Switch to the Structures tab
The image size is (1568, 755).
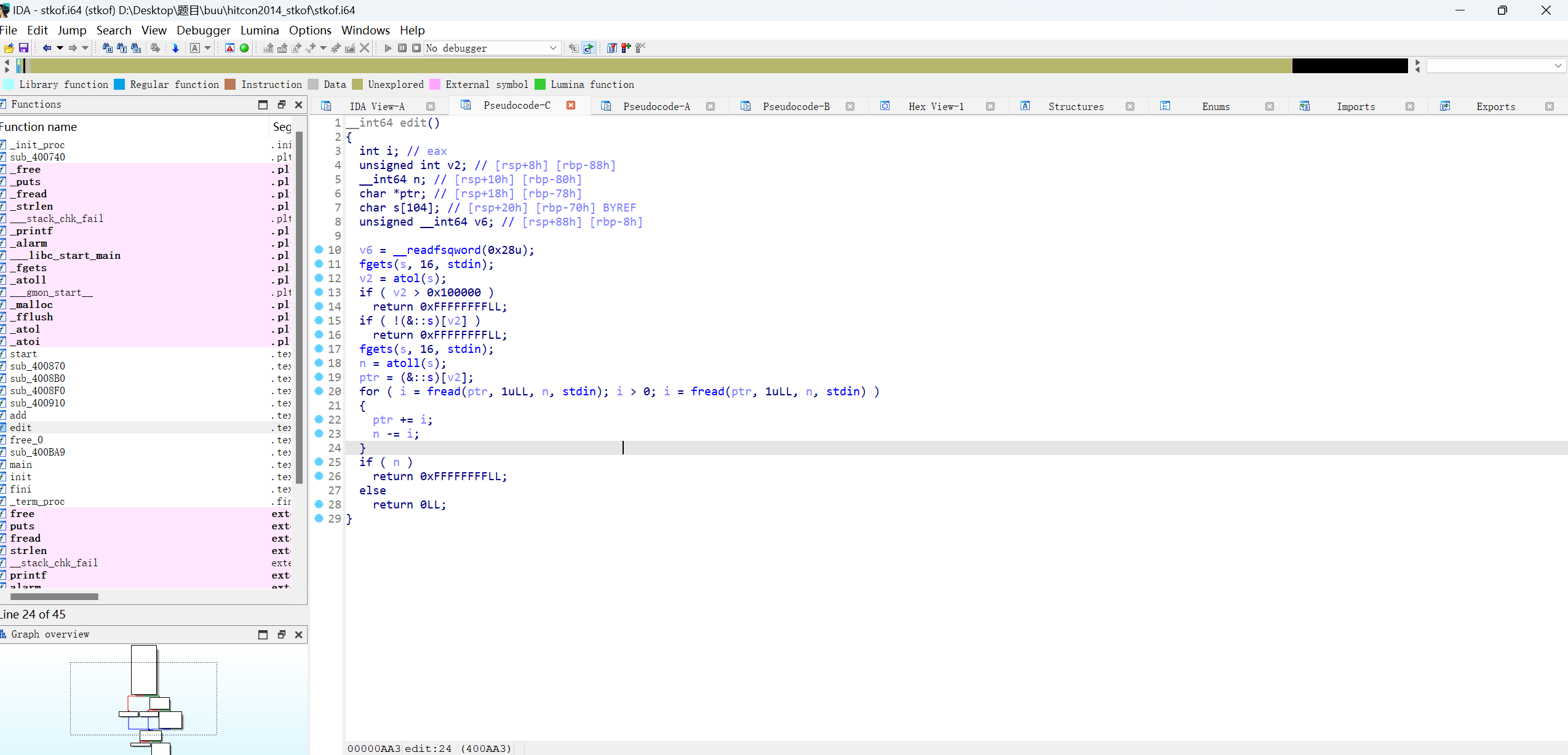coord(1076,106)
